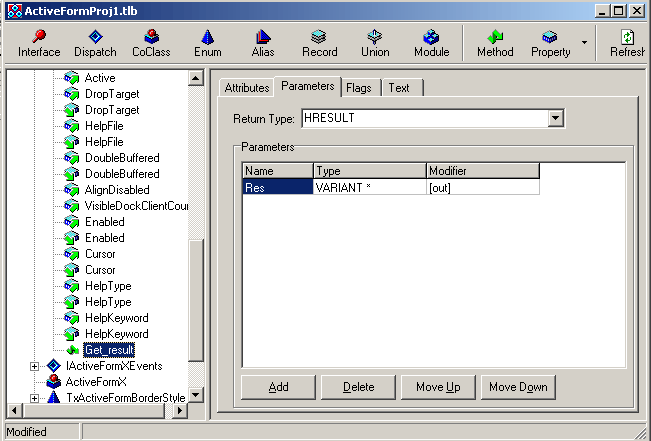Viewport: 651px width, 441px height.
Task: Expand the TxActiveFormBorderStyle tree node
Action: (x=35, y=398)
